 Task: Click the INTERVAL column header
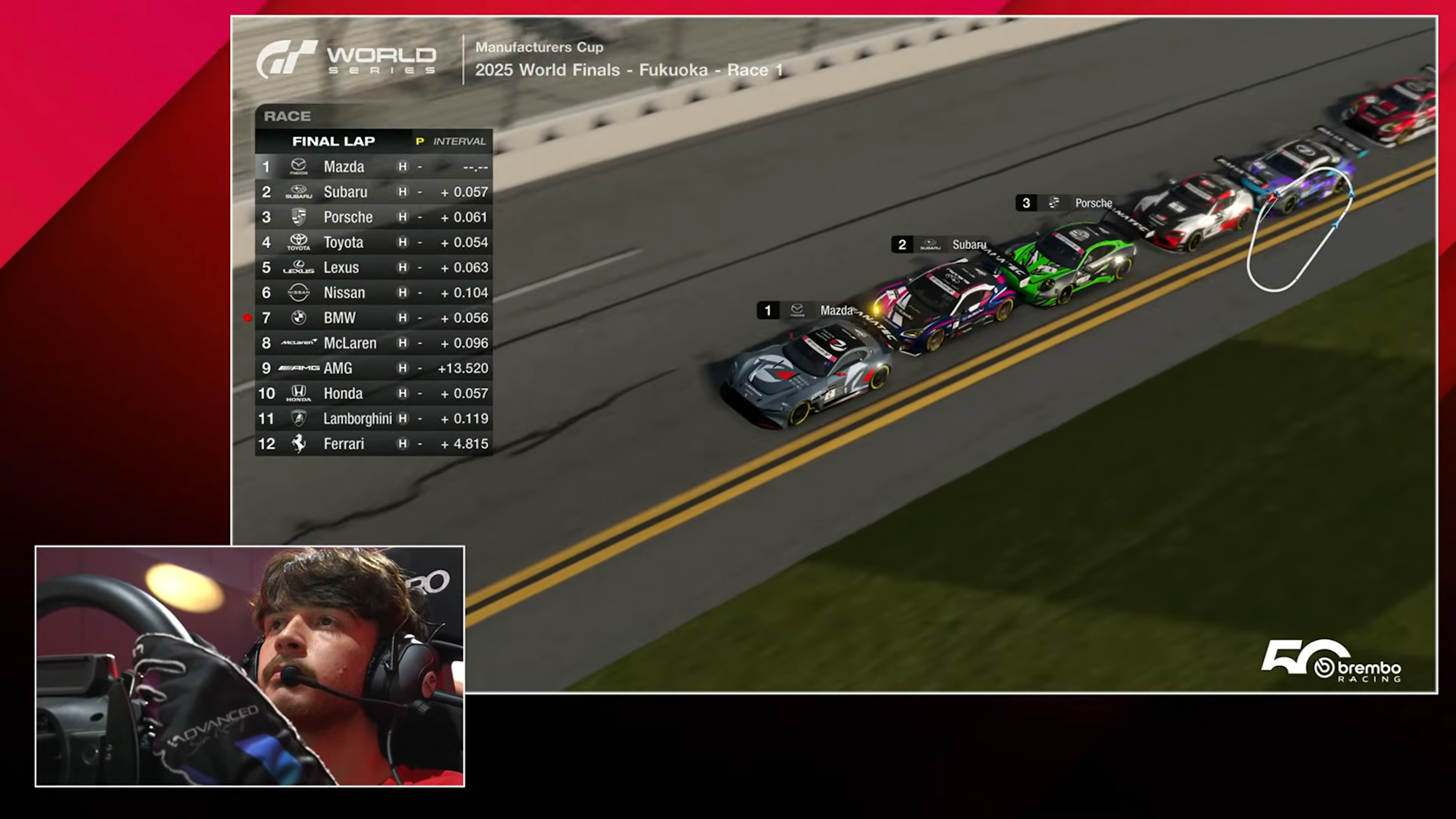coord(459,141)
